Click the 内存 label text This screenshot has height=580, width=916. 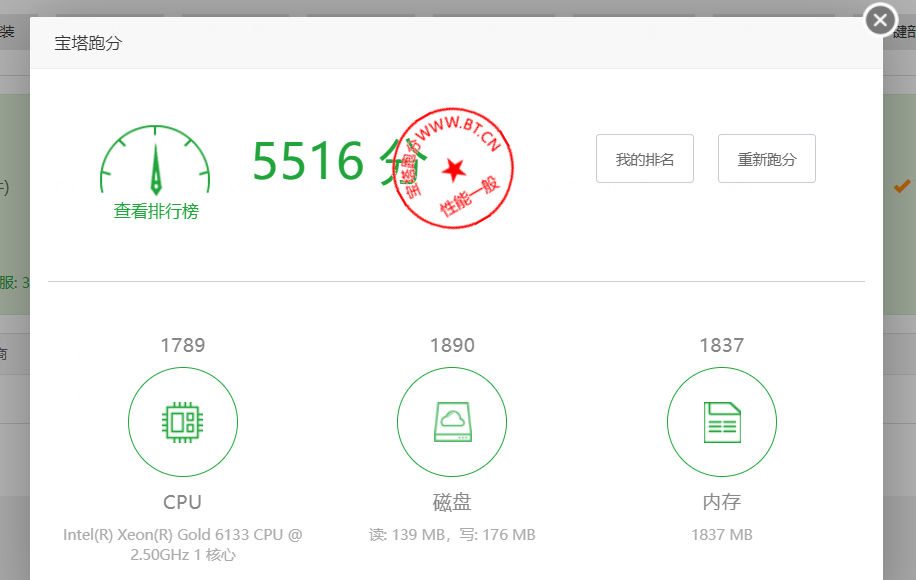click(x=722, y=502)
